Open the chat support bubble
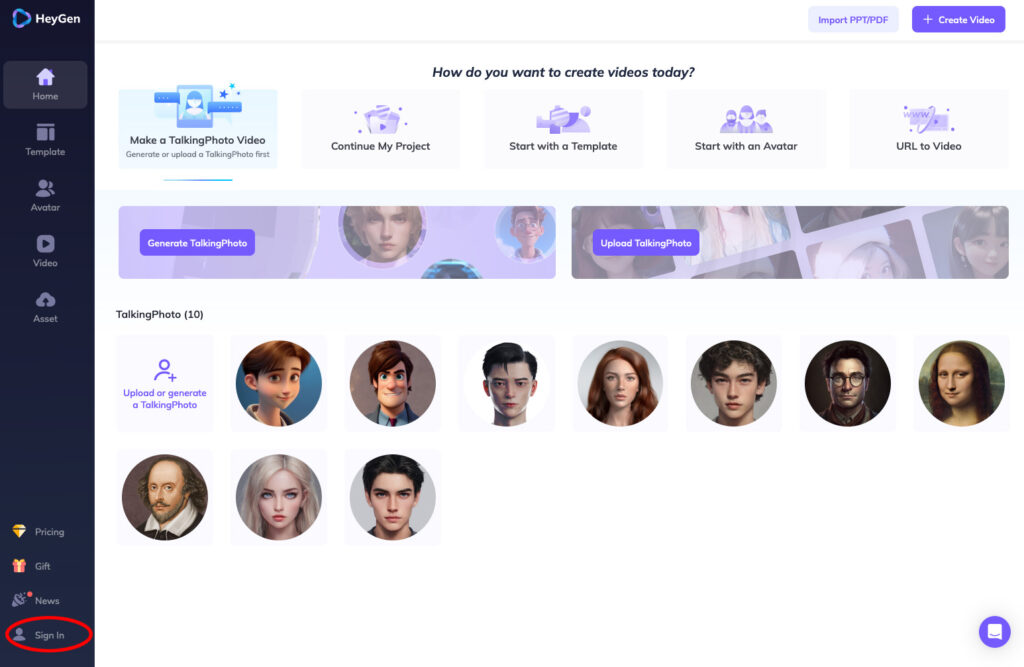The image size is (1024, 667). point(994,632)
